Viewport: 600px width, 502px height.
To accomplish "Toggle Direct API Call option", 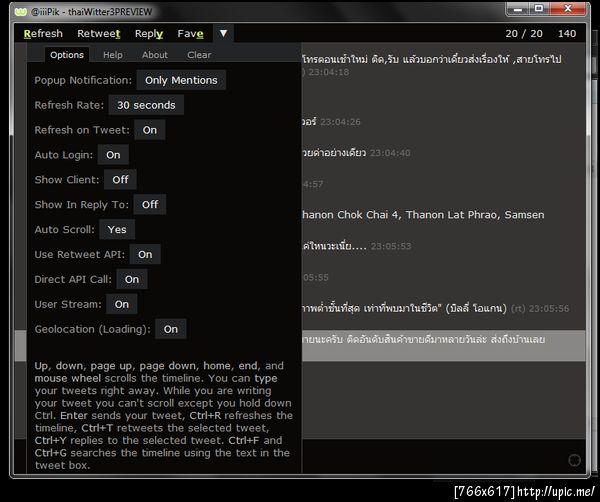I will click(x=132, y=279).
